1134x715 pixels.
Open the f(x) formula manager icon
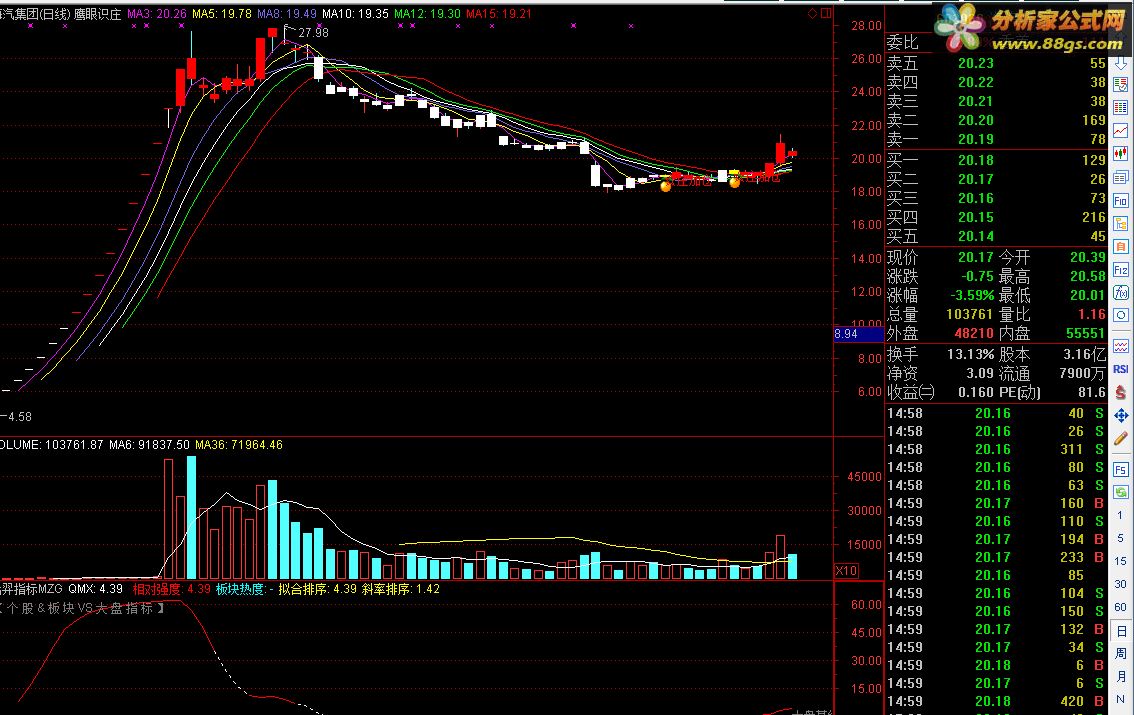pos(1120,293)
